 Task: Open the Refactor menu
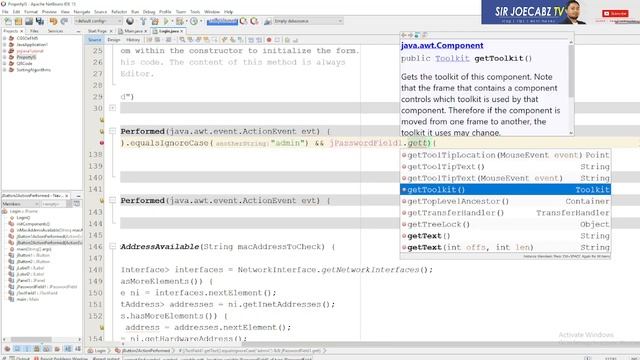[x=119, y=12]
